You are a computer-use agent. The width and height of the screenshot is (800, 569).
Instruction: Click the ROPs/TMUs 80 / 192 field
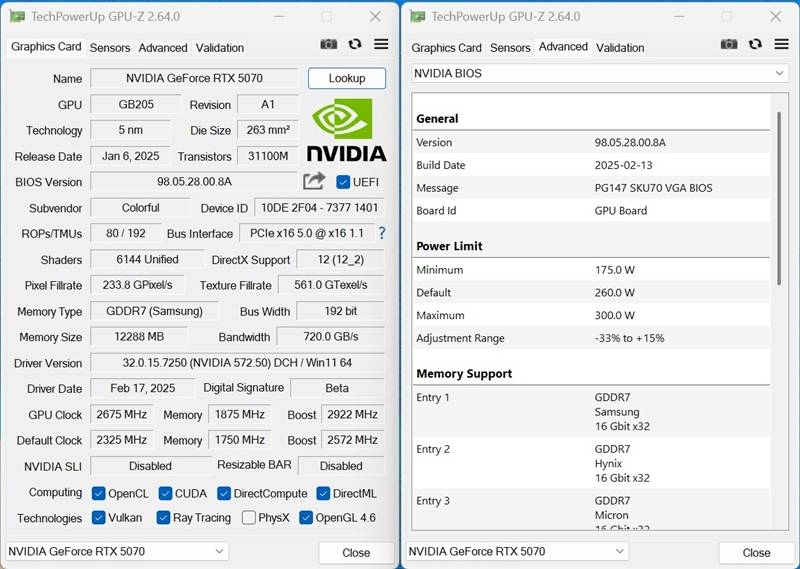[126, 233]
